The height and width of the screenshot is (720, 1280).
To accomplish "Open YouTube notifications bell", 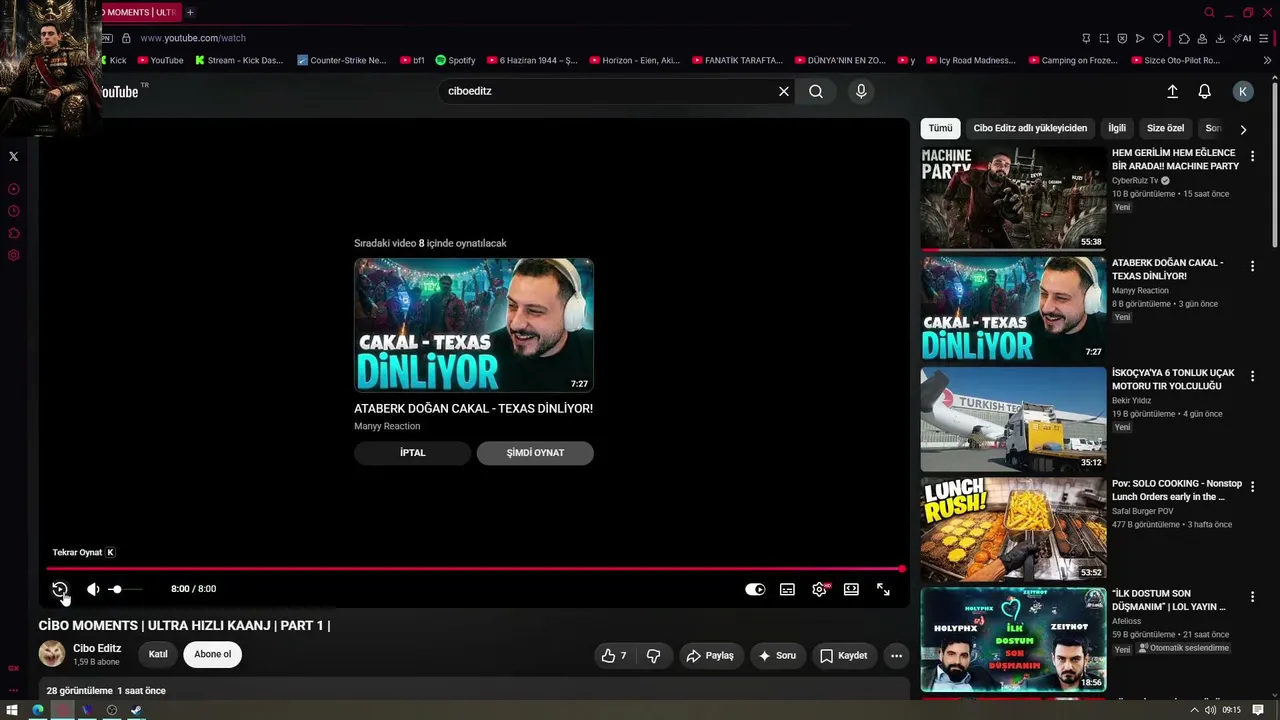I will [x=1205, y=91].
